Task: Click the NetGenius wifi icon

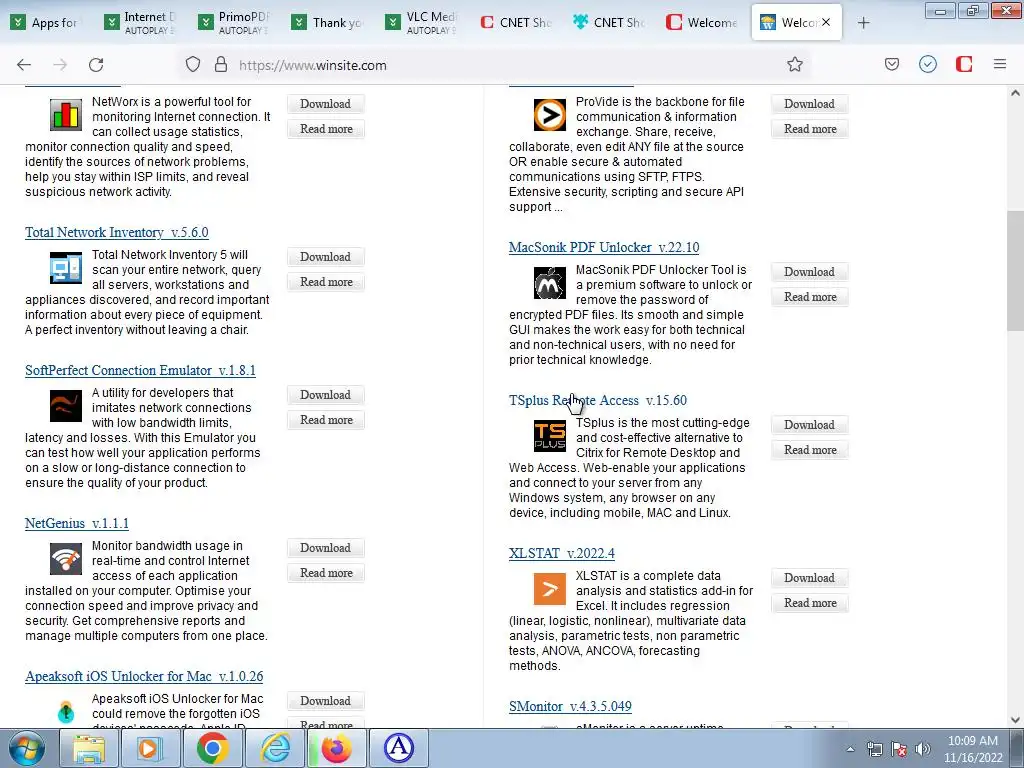Action: tap(66, 558)
